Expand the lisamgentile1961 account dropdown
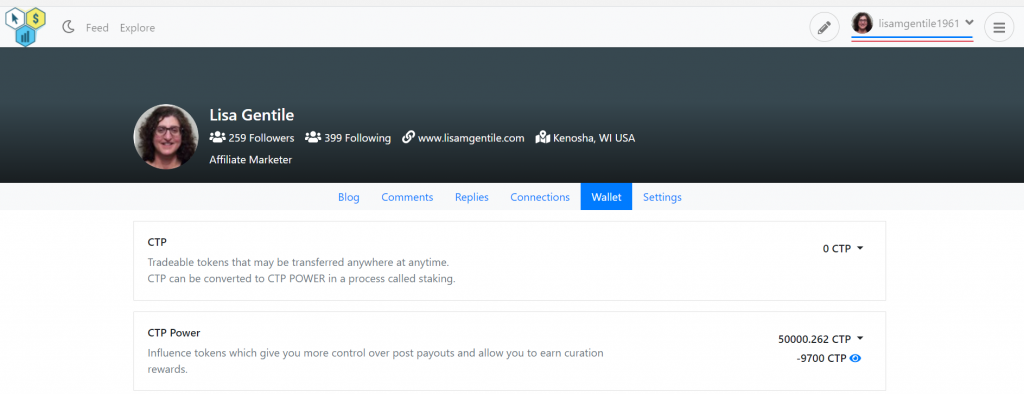Viewport: 1024px width, 394px height. 970,23
